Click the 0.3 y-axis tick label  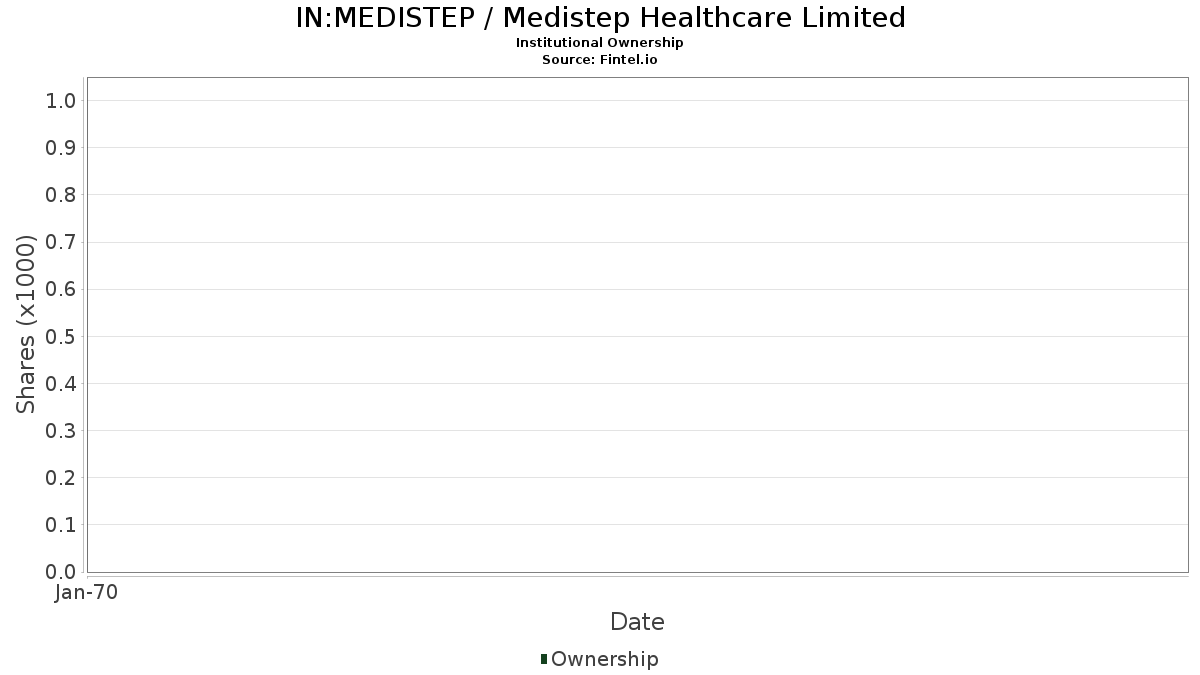coord(61,431)
